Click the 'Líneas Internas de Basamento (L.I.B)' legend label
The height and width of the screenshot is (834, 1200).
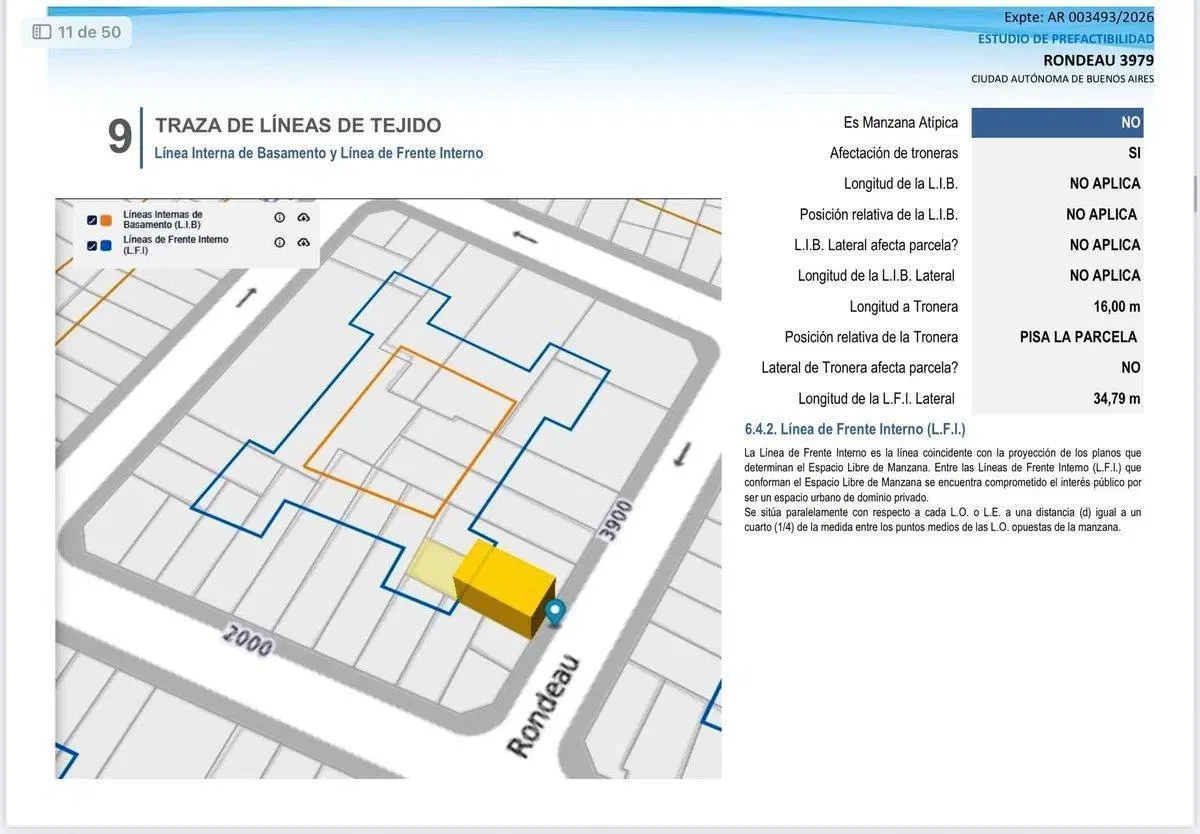(x=162, y=219)
